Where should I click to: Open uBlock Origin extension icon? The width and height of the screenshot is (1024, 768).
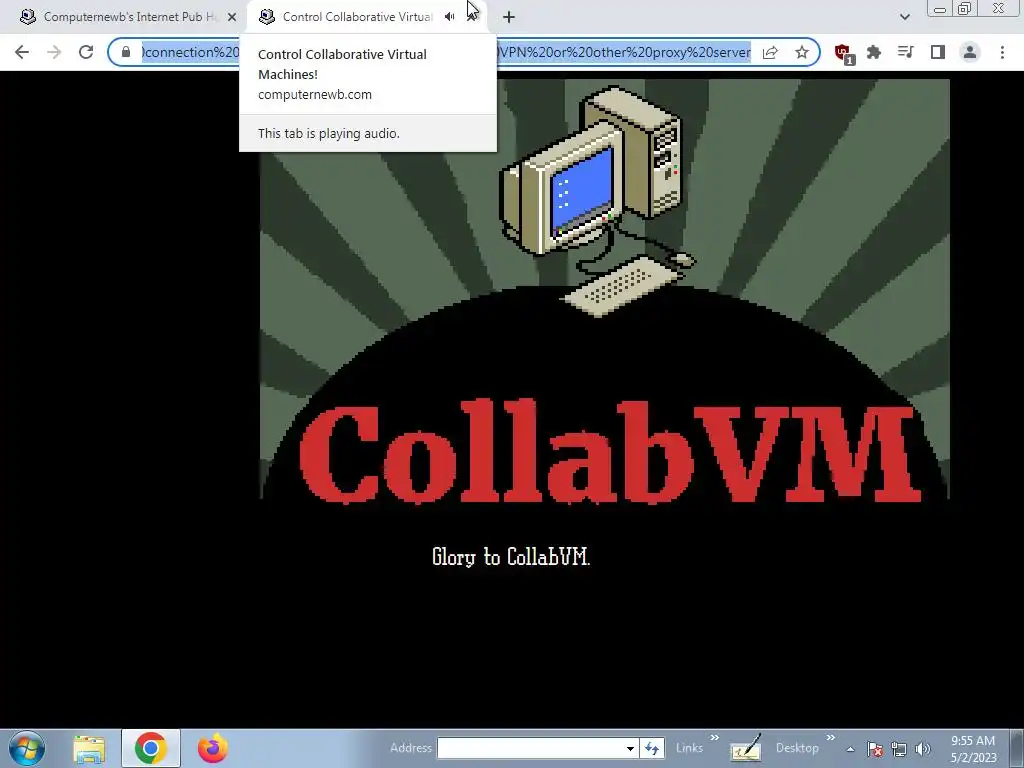(x=844, y=54)
